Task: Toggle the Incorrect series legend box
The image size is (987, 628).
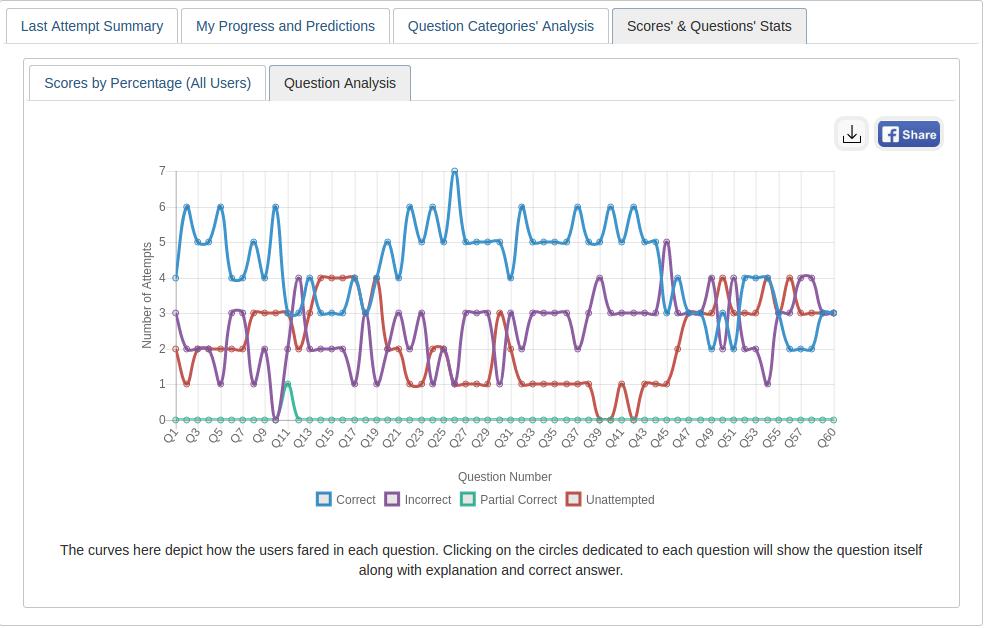Action: click(x=392, y=499)
